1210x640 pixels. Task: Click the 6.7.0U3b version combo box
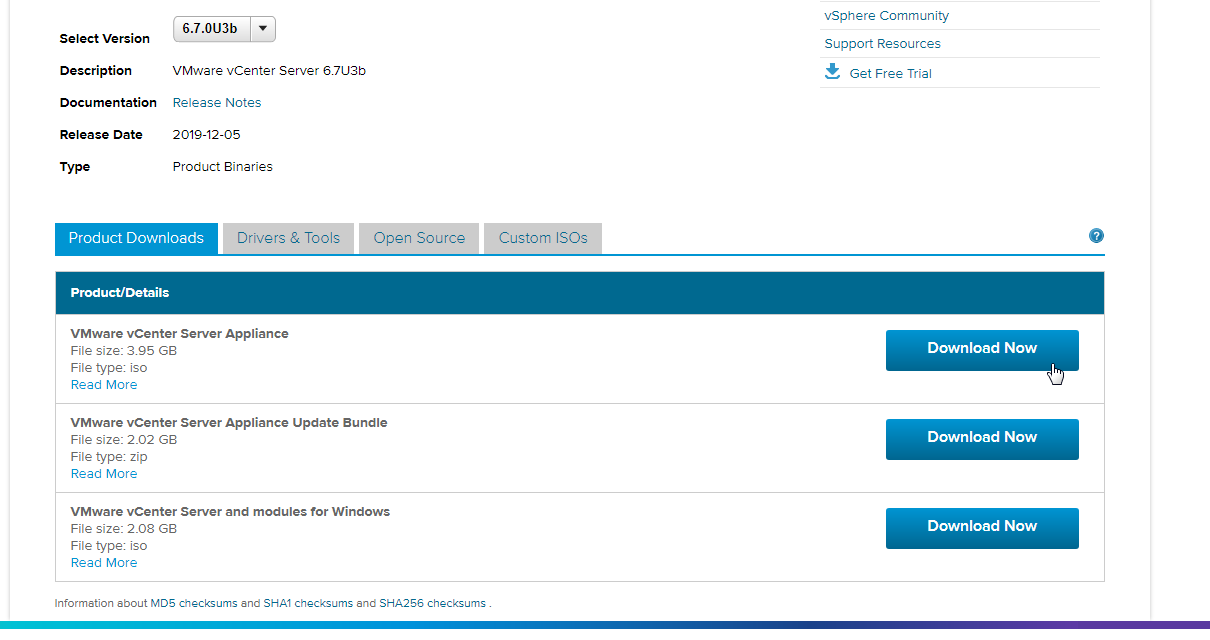coord(210,29)
